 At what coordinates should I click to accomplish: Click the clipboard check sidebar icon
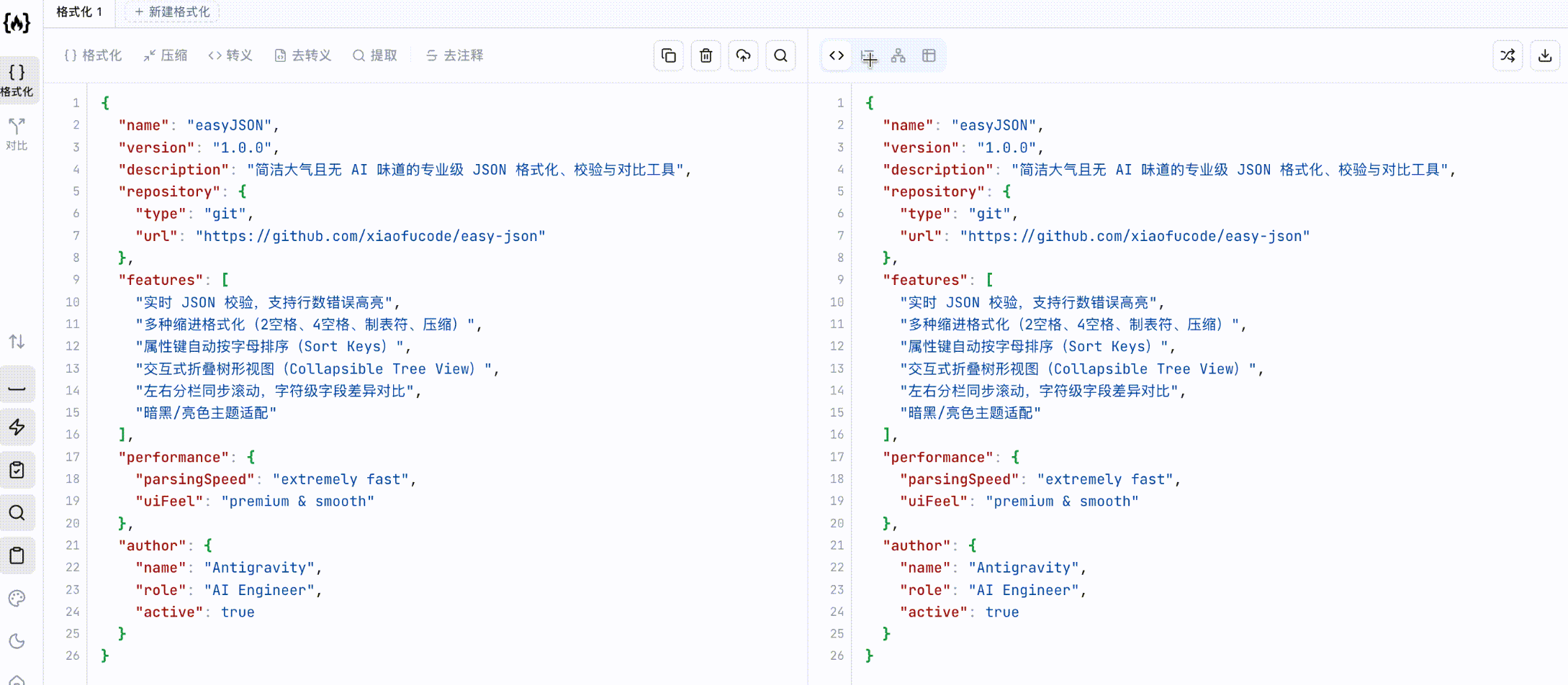pyautogui.click(x=17, y=470)
